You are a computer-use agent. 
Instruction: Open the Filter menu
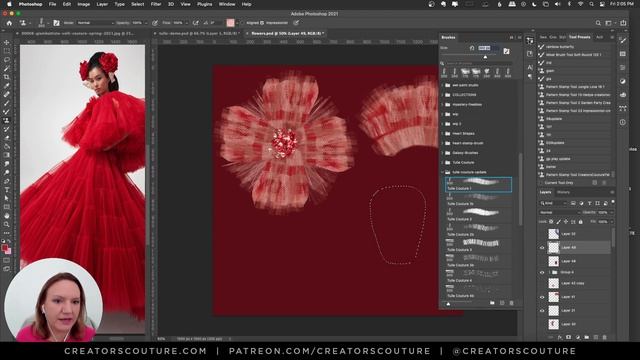(x=156, y=4)
